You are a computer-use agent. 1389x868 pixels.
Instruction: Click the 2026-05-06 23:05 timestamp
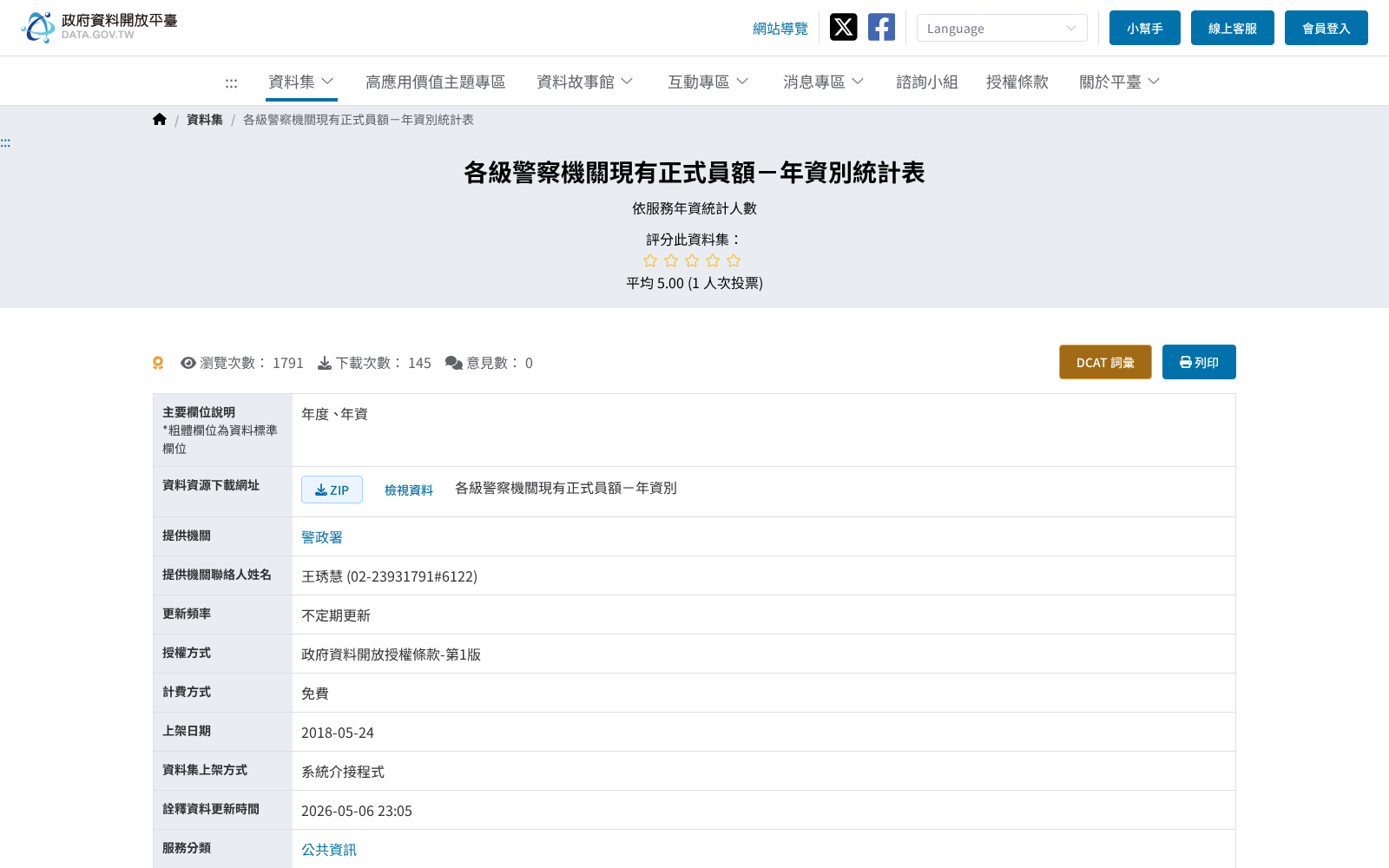(x=357, y=811)
